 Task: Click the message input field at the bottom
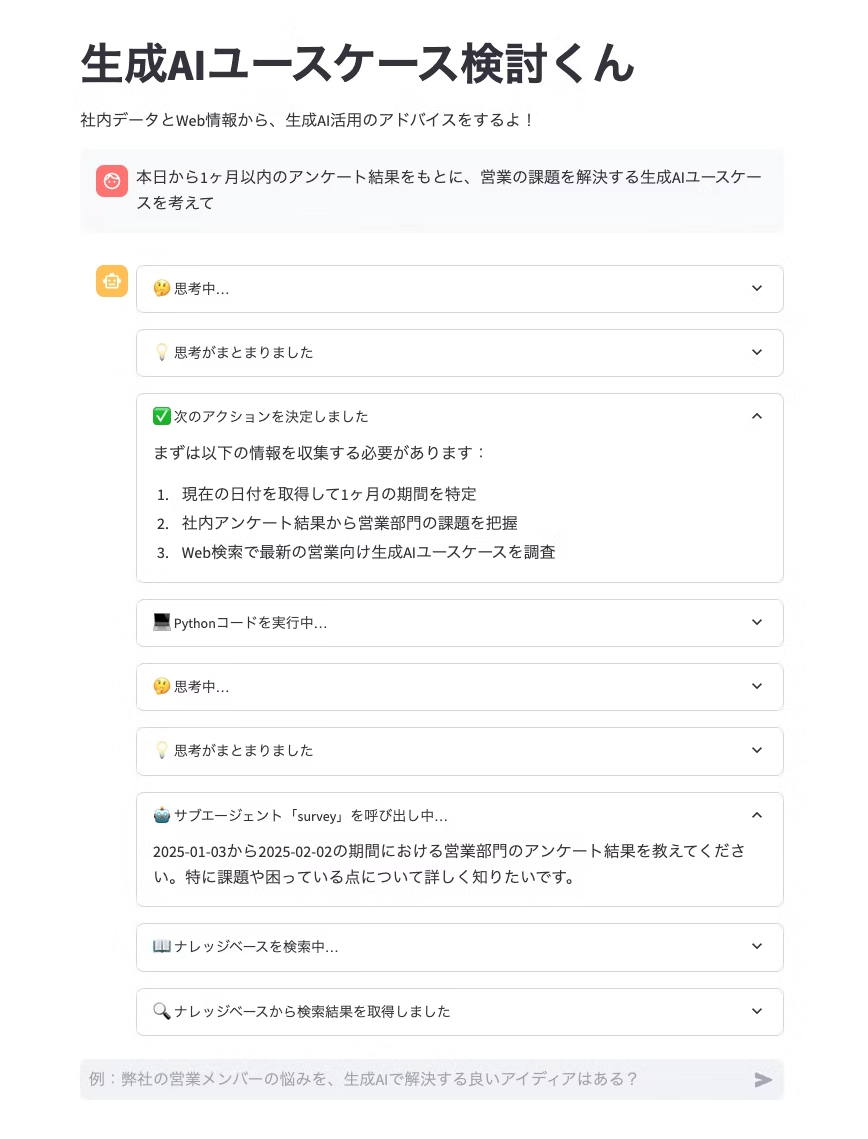pyautogui.click(x=400, y=1079)
